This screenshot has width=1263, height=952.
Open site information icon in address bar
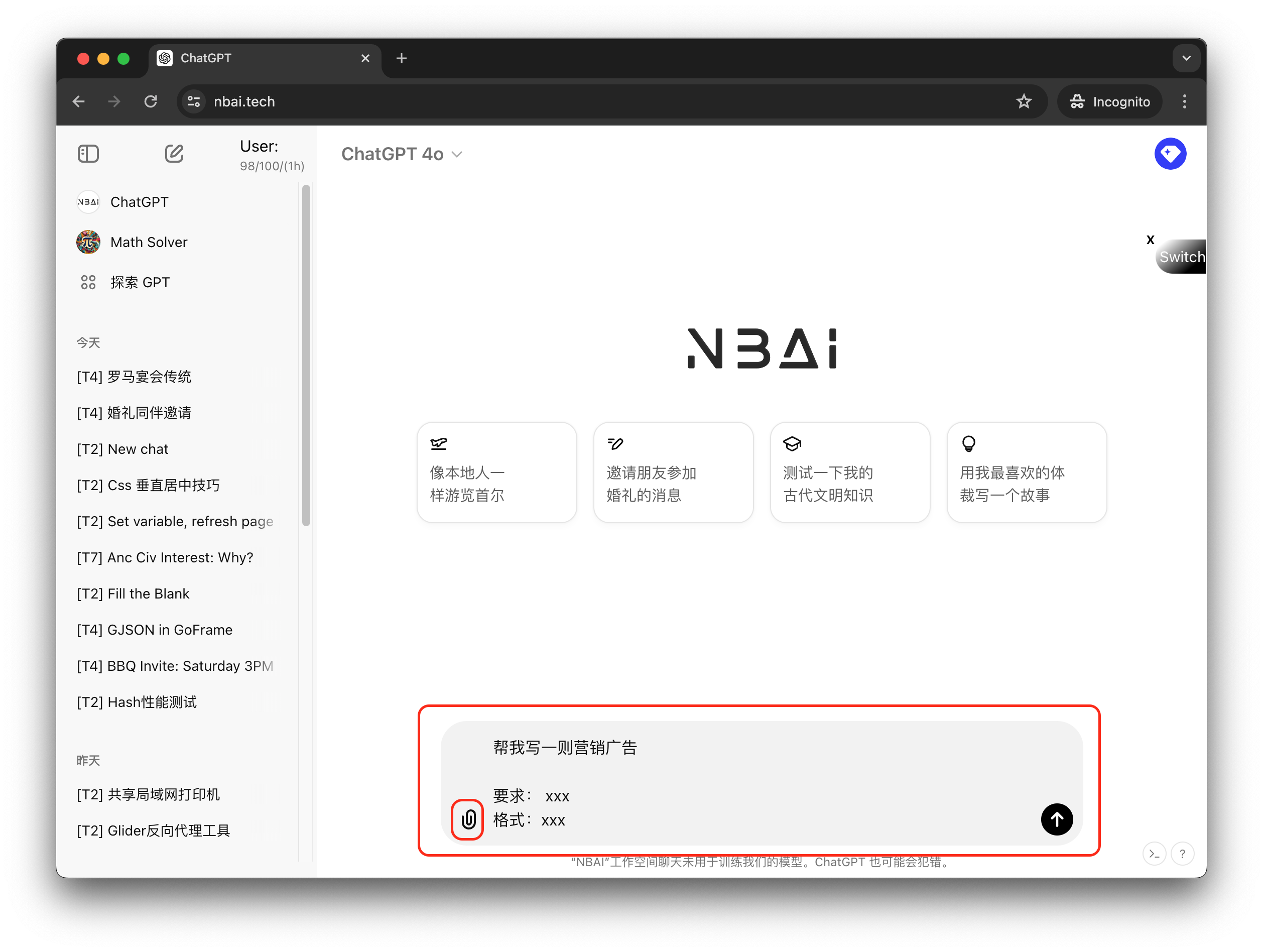pyautogui.click(x=194, y=101)
